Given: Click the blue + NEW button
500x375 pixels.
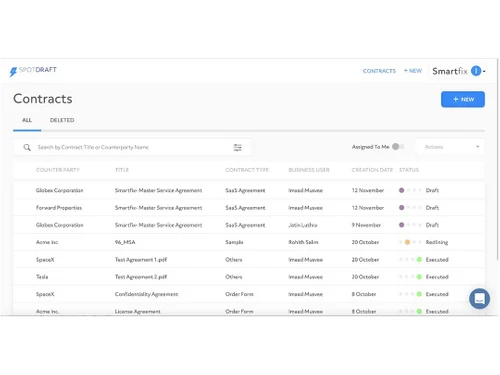Looking at the screenshot, I should click(x=463, y=99).
